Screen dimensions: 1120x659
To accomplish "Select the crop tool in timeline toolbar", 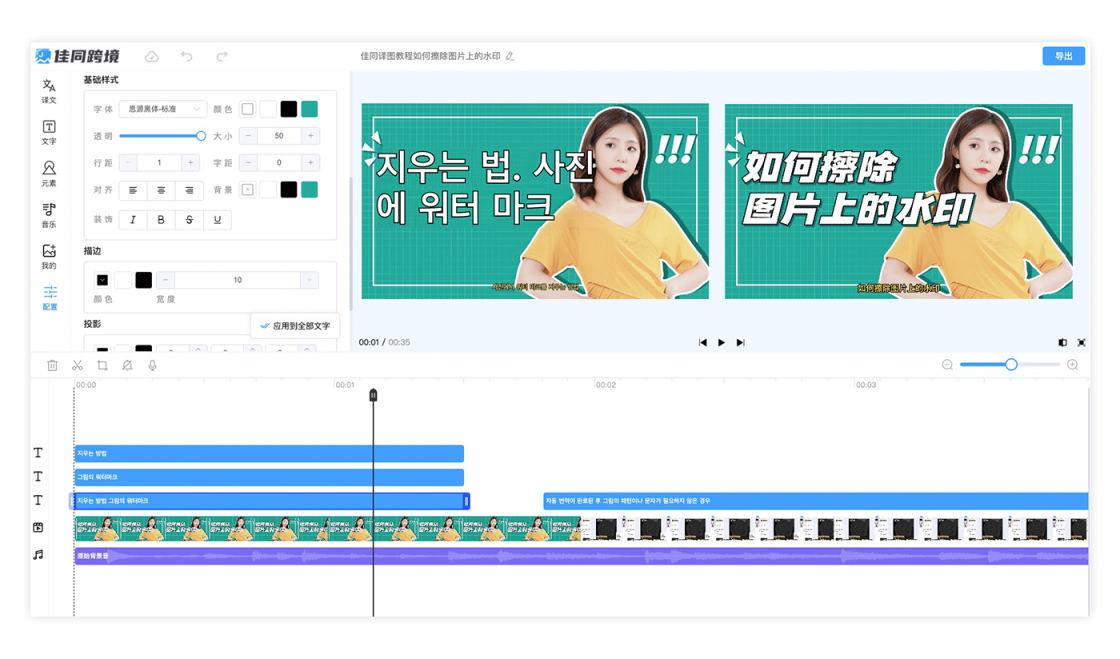I will pos(102,366).
